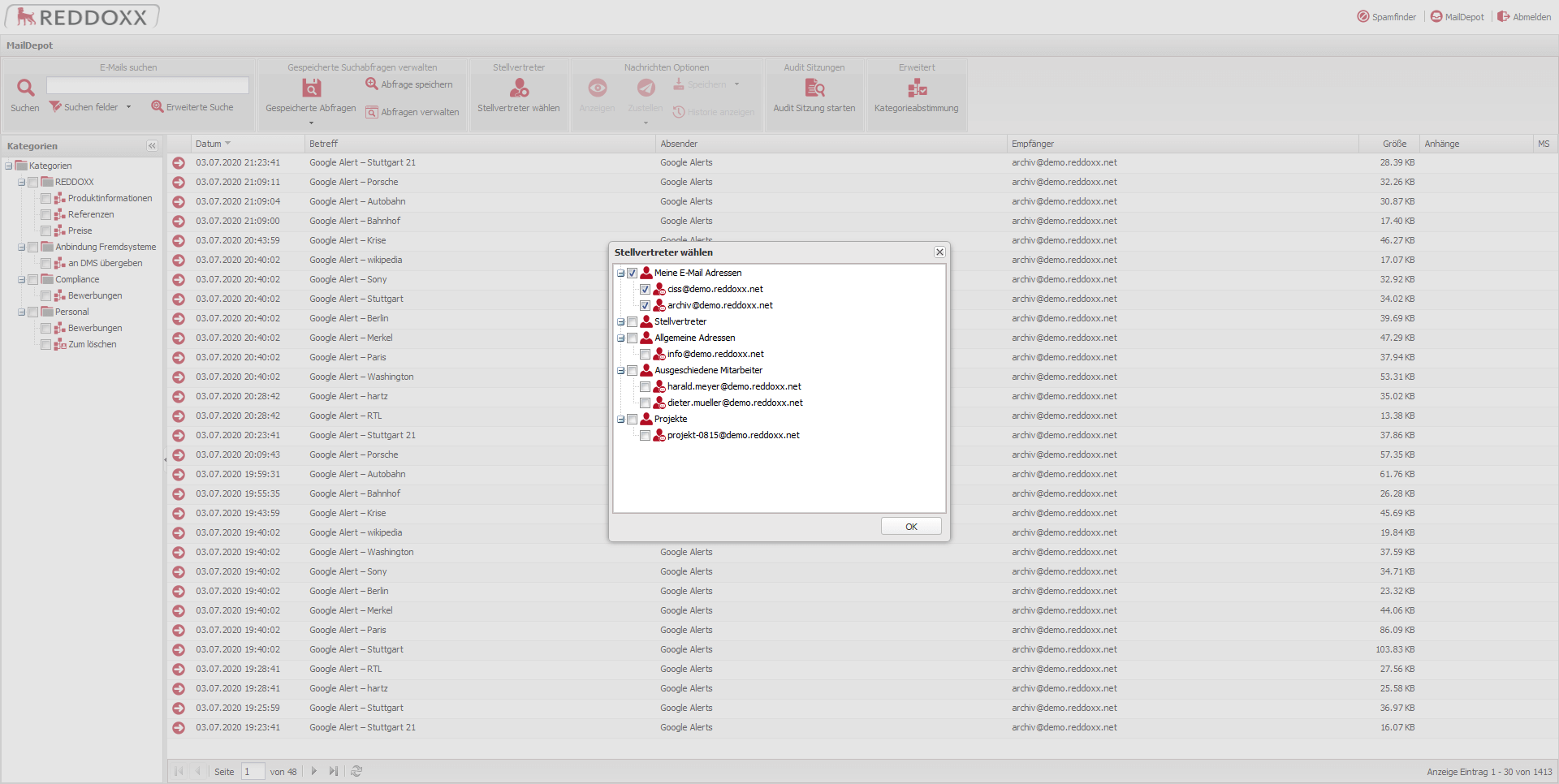This screenshot has height=784, width=1559.
Task: Sort by Empfänger column header
Action: pyautogui.click(x=1182, y=144)
